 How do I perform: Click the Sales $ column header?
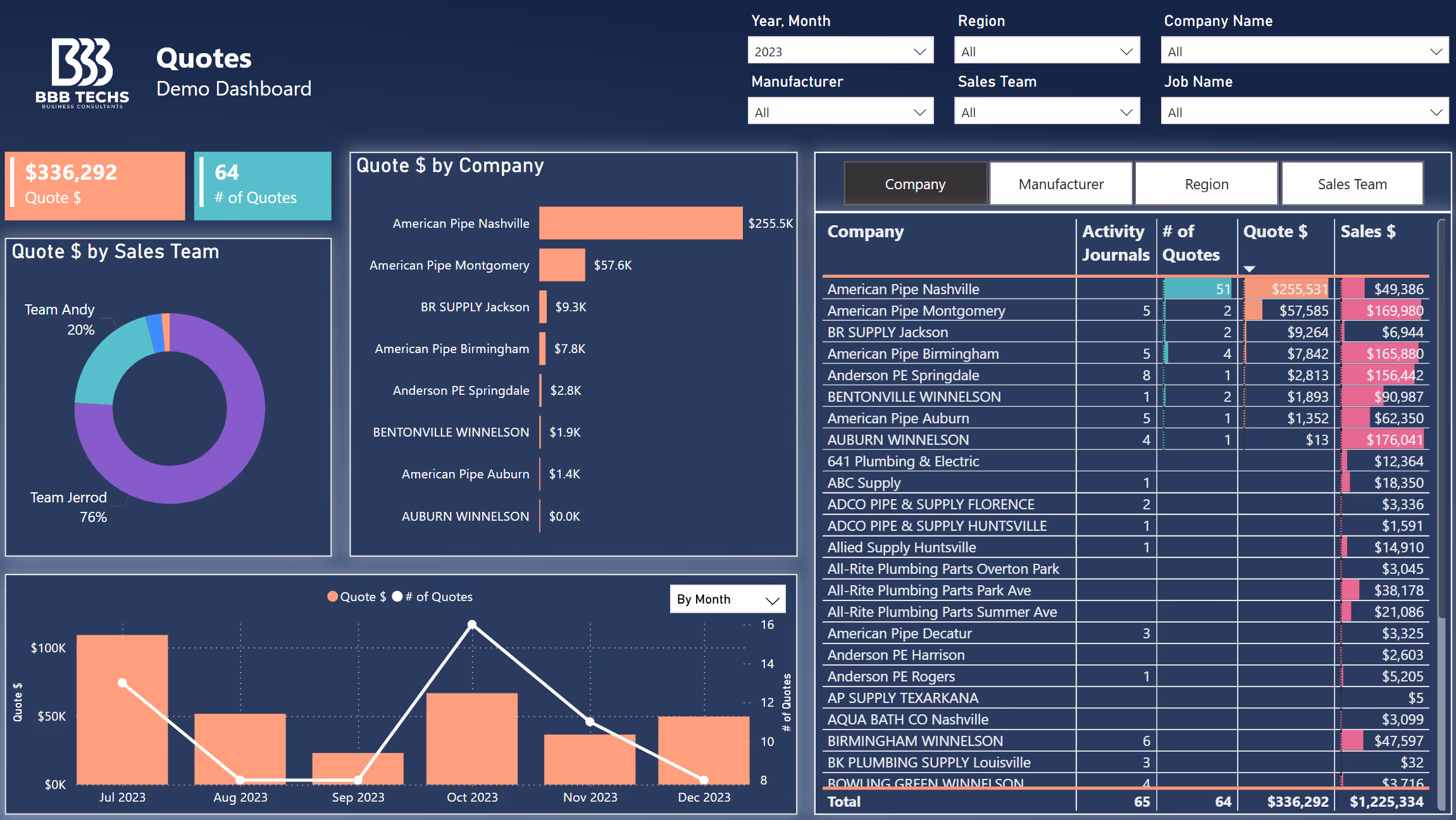pyautogui.click(x=1367, y=232)
